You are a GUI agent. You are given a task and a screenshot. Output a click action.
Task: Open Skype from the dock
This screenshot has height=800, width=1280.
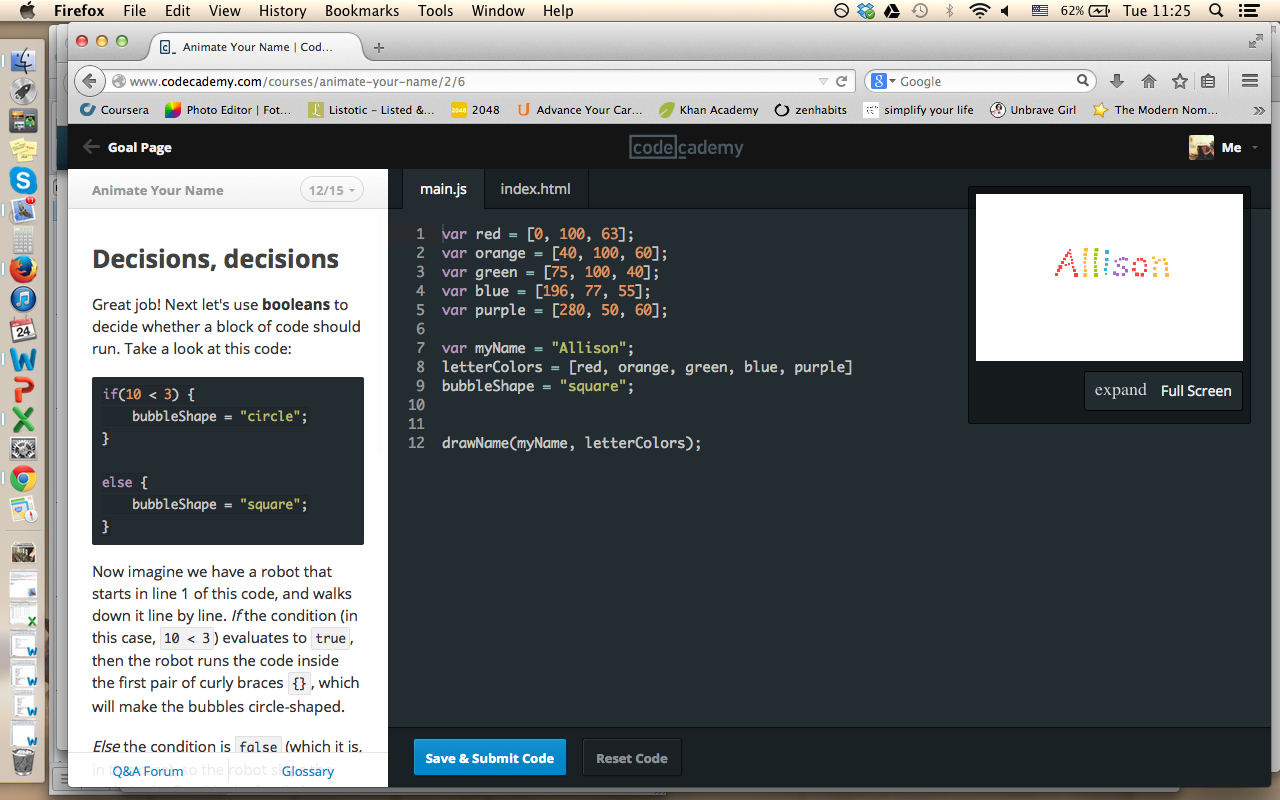point(23,180)
